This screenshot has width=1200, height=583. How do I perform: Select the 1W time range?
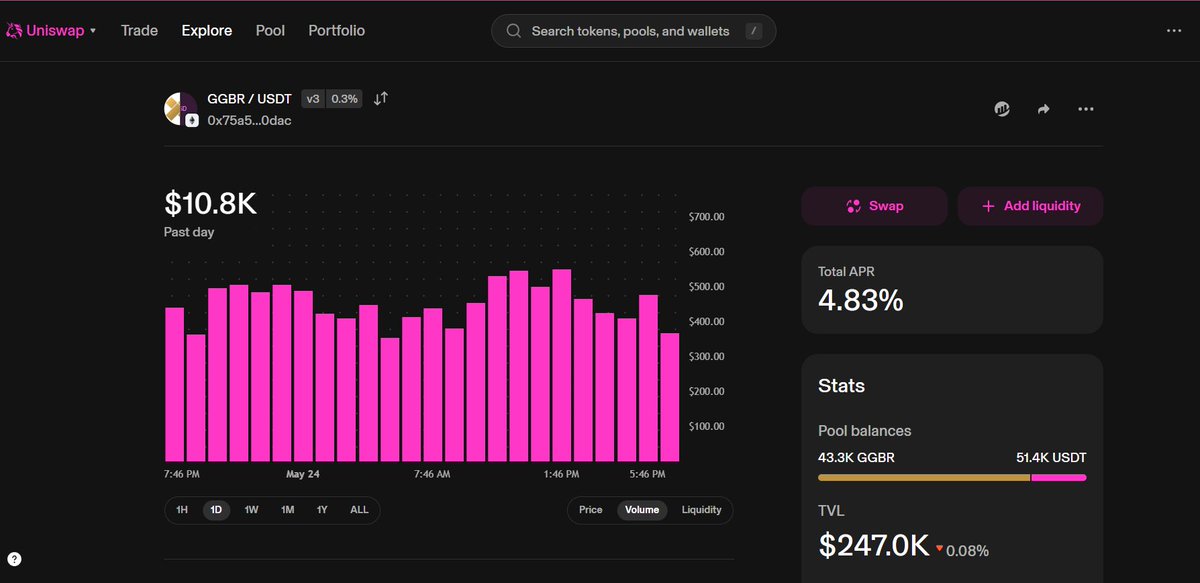(x=251, y=510)
